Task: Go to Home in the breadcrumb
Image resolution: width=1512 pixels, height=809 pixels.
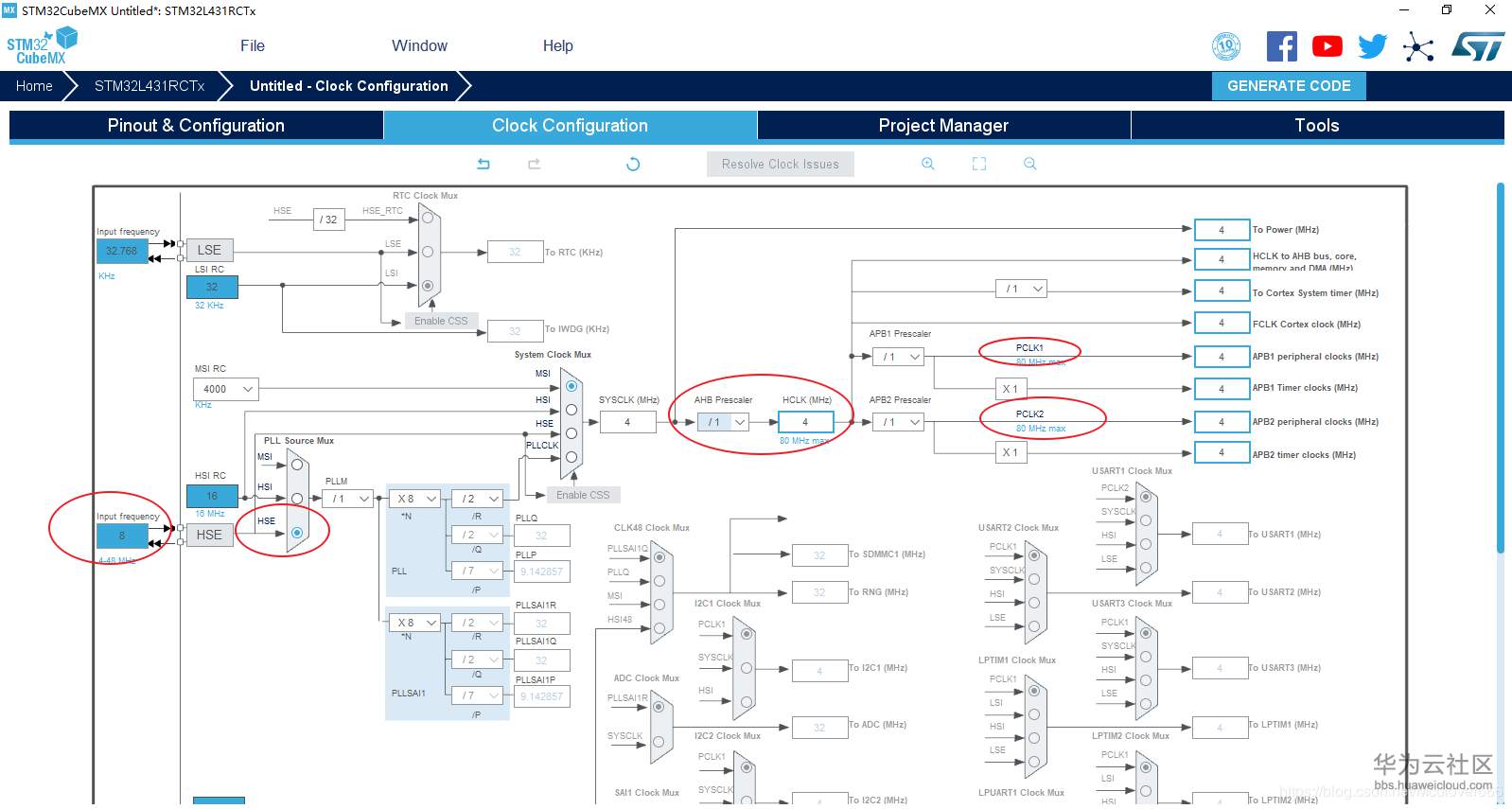Action: [34, 86]
